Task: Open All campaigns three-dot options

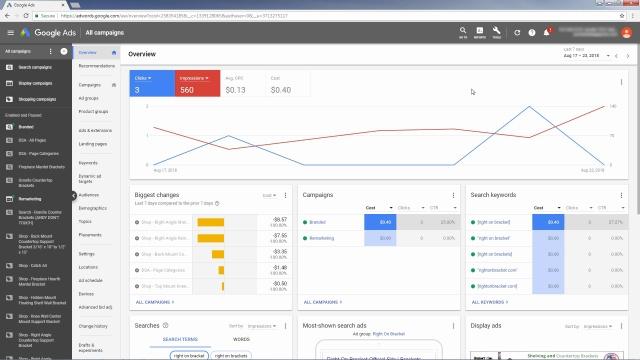Action: [x=50, y=51]
